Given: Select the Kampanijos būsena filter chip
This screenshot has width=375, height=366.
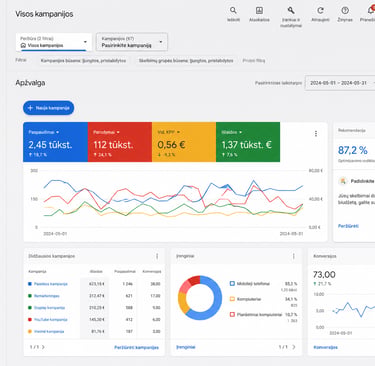Looking at the screenshot, I should pyautogui.click(x=83, y=61).
